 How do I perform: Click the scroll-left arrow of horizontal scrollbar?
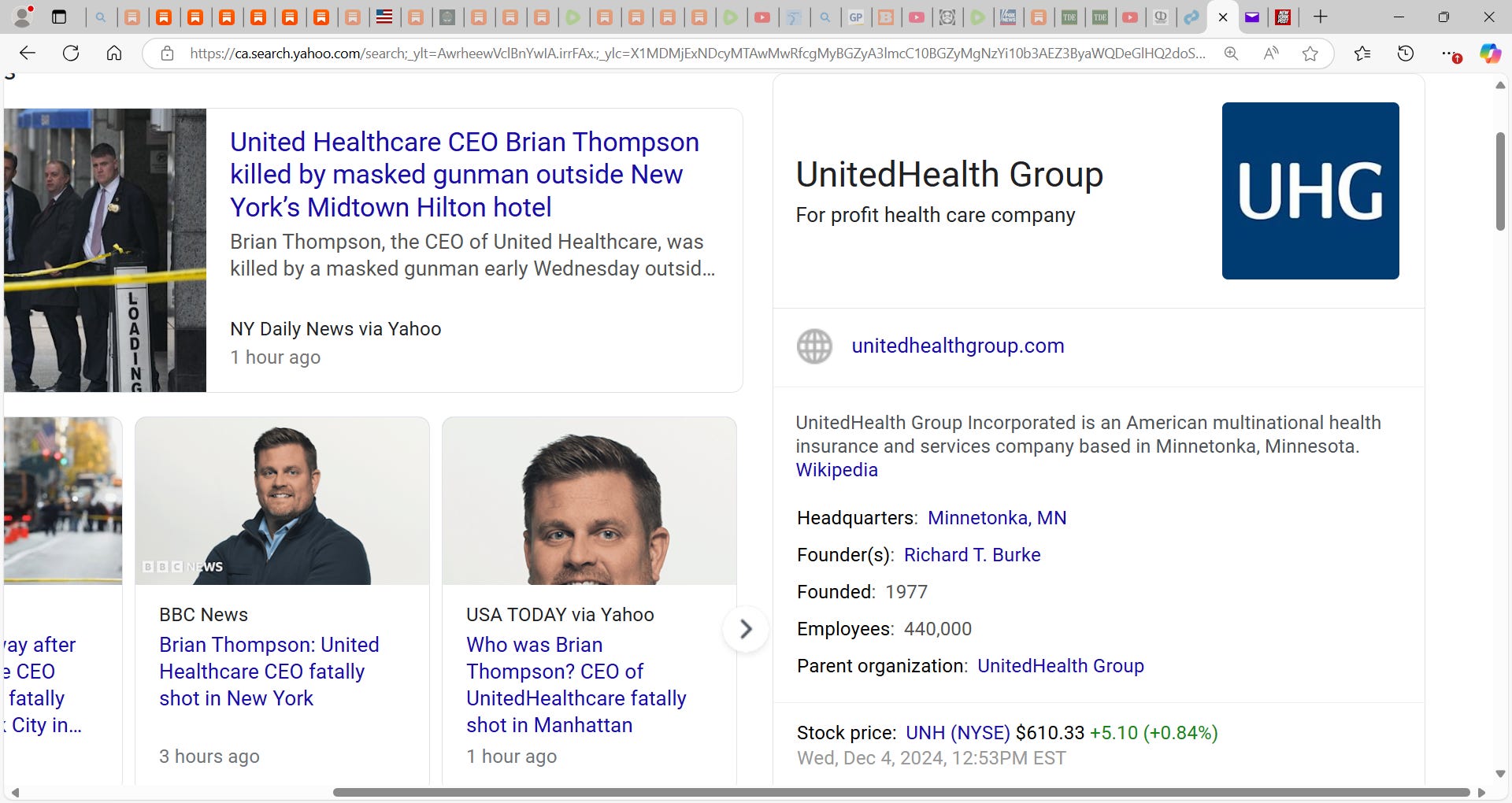click(14, 792)
